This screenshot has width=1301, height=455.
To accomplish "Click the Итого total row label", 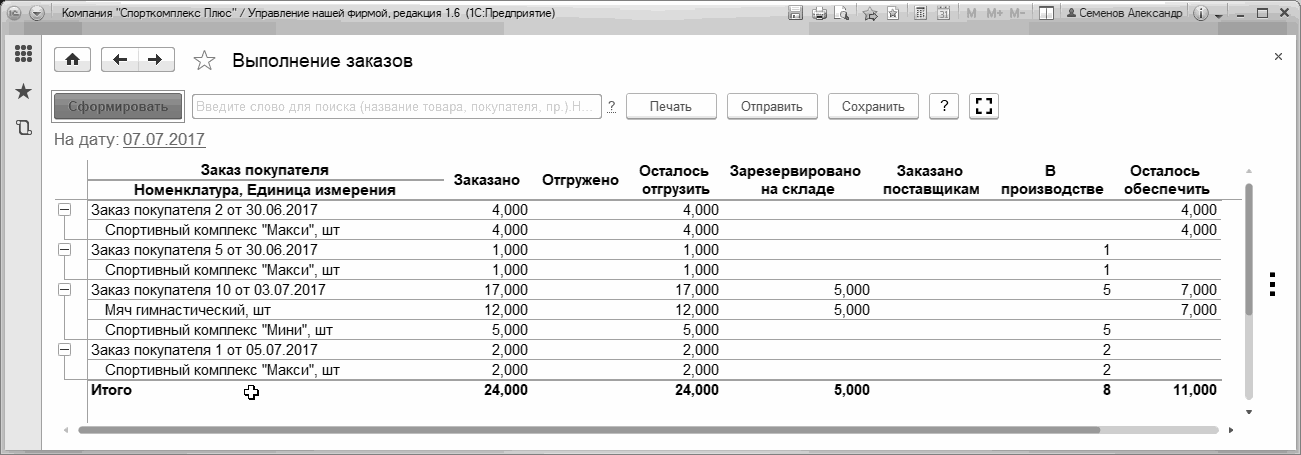I will [111, 390].
